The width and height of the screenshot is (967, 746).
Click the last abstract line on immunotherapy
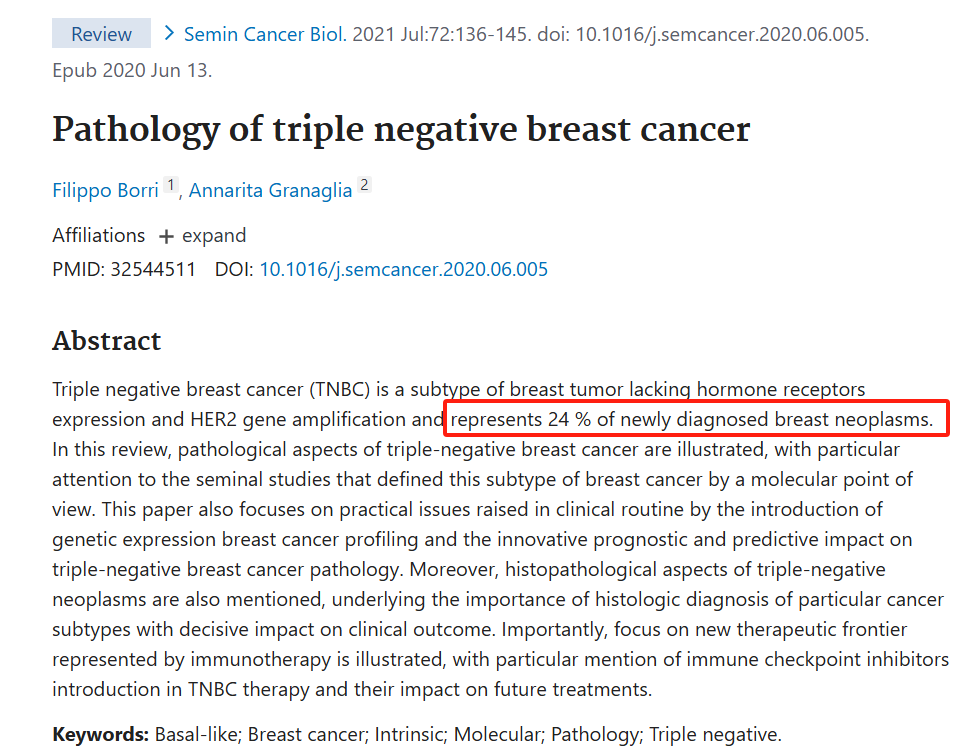(x=352, y=689)
